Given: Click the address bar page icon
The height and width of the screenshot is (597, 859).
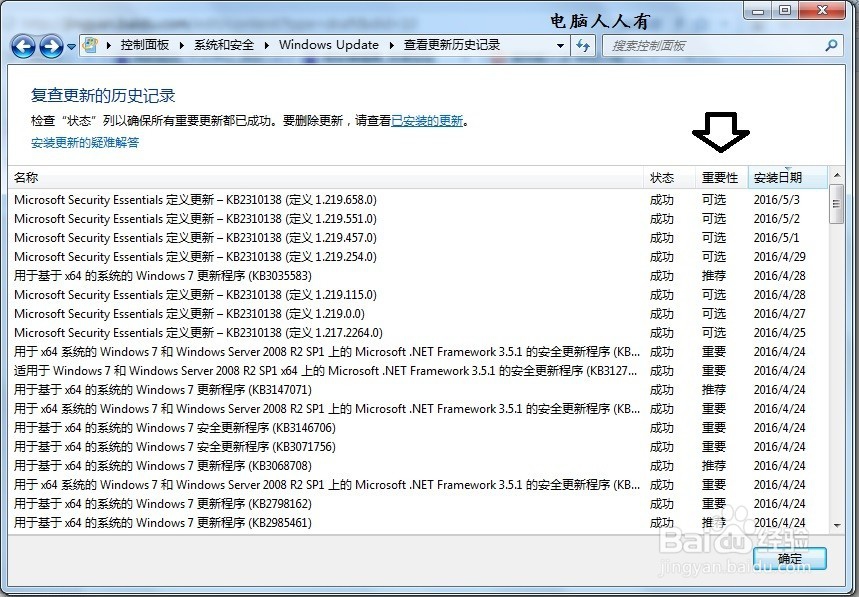Looking at the screenshot, I should 89,45.
